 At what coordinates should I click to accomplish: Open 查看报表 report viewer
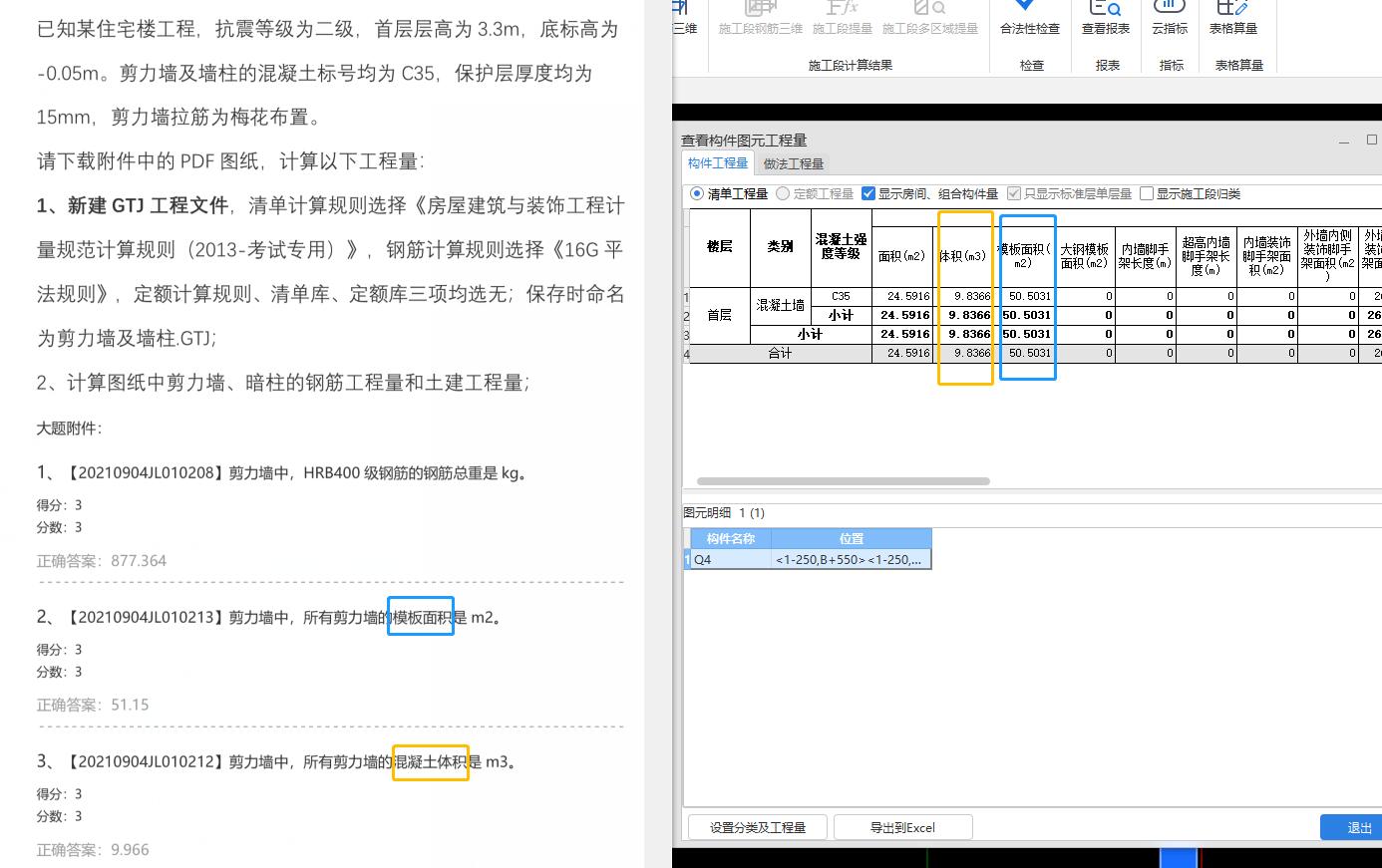pos(1106,18)
